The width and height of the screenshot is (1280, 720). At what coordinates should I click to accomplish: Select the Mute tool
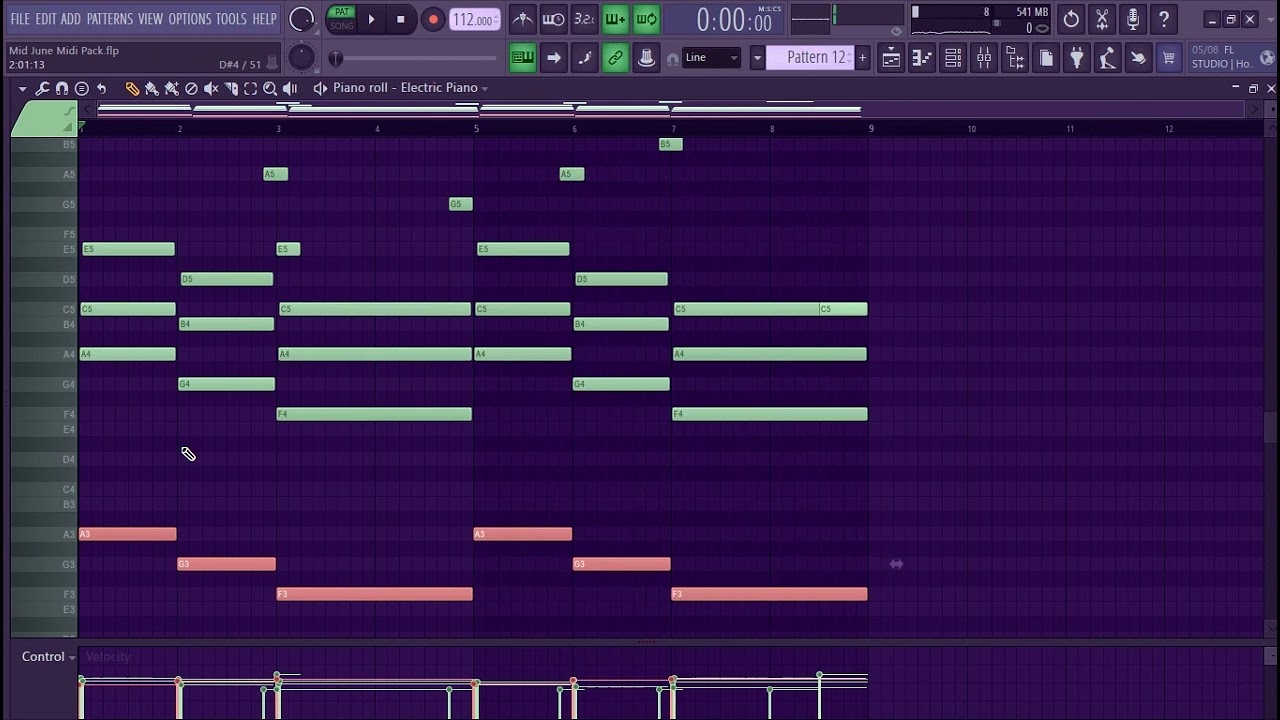211,88
